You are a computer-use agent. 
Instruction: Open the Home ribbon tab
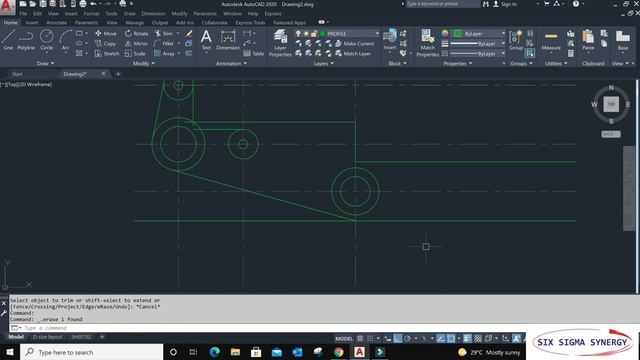(x=10, y=23)
